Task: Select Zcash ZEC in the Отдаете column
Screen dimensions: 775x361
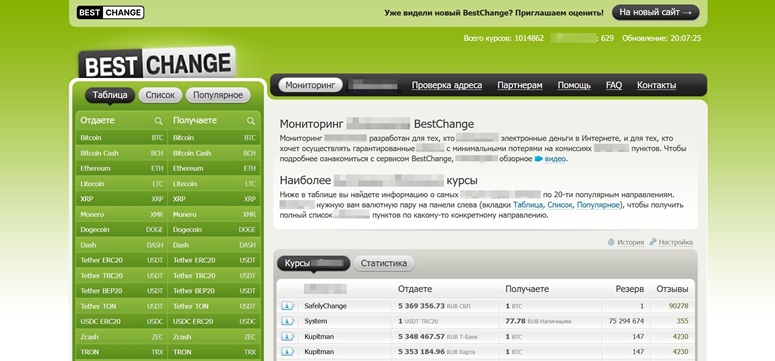Action: click(122, 337)
